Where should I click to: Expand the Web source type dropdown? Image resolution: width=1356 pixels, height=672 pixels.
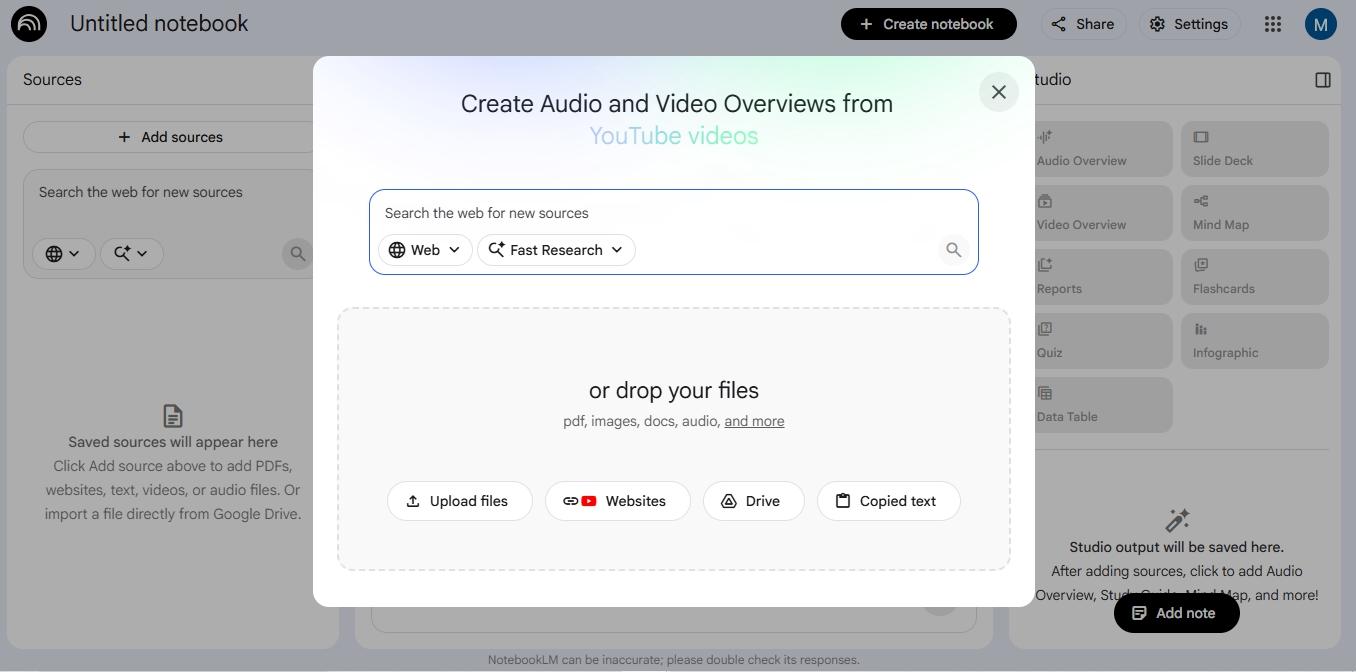click(x=425, y=250)
